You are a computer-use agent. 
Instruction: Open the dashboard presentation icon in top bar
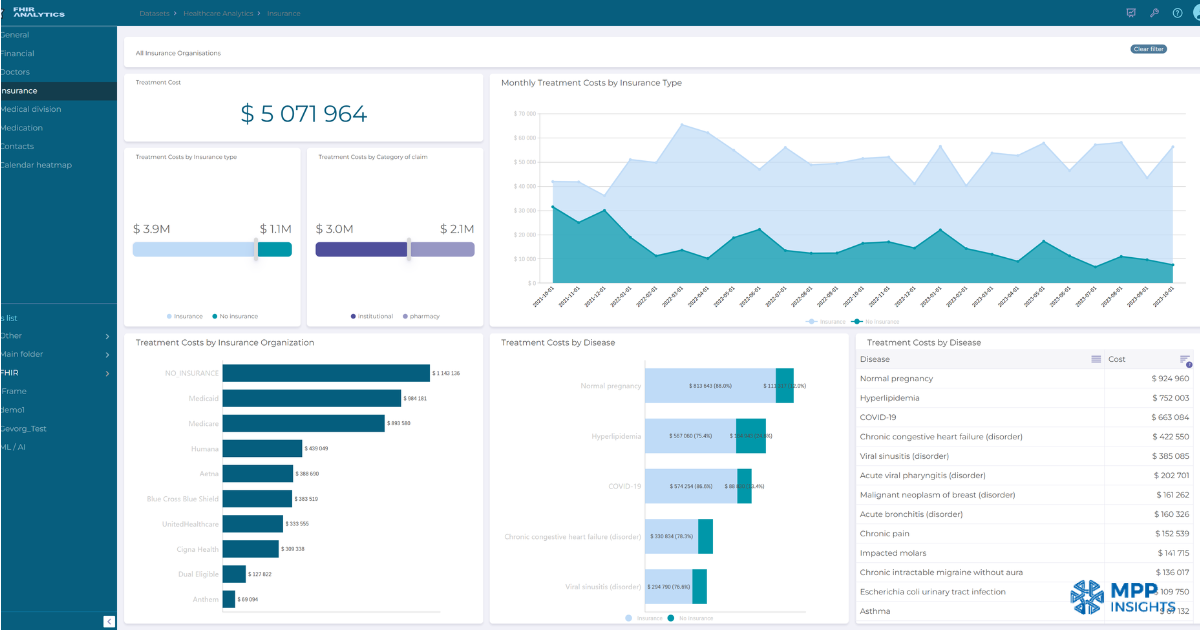pyautogui.click(x=1131, y=13)
